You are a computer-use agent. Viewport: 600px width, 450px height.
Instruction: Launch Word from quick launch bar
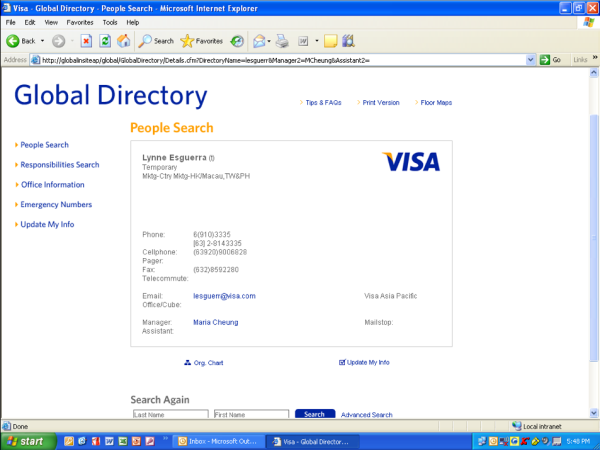click(x=109, y=441)
